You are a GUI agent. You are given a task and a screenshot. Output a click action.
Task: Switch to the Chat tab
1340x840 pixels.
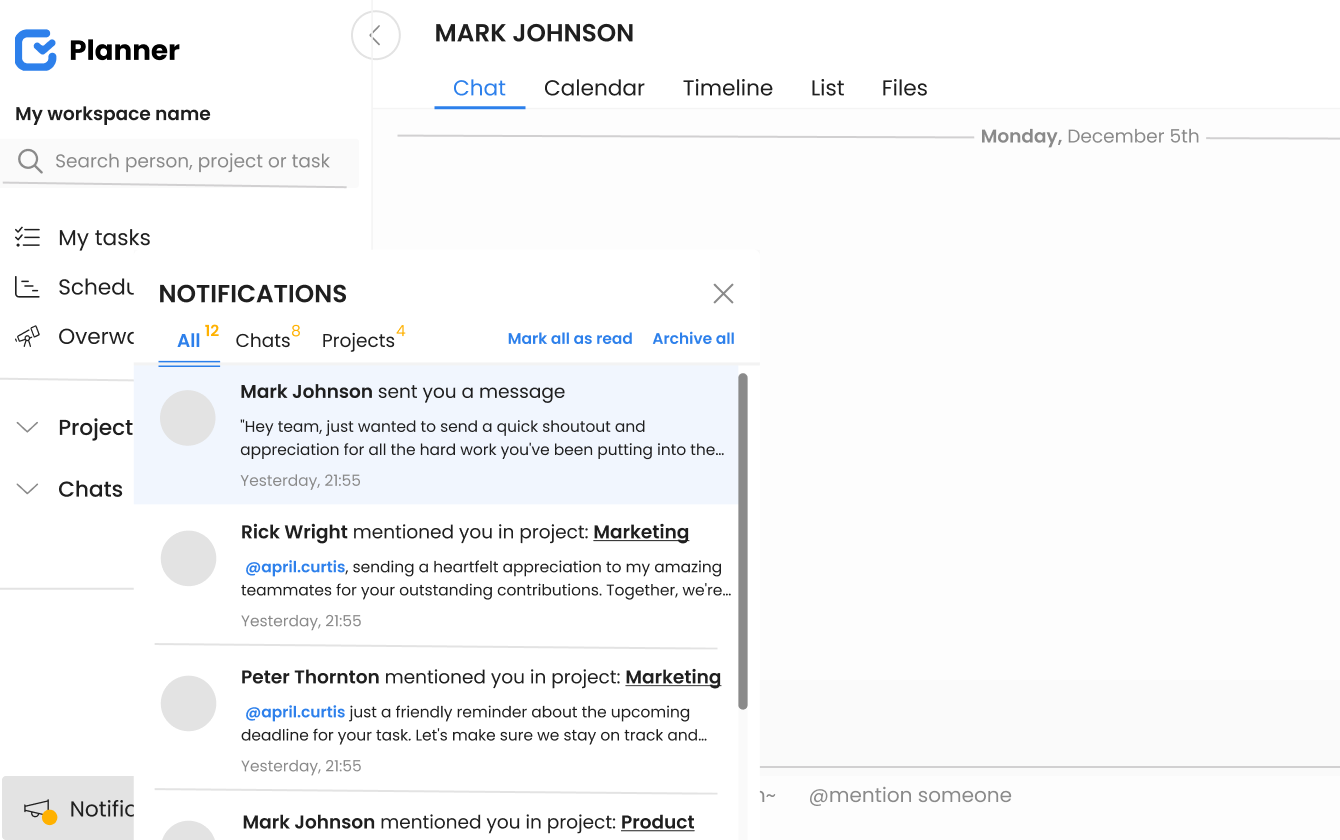pyautogui.click(x=479, y=88)
